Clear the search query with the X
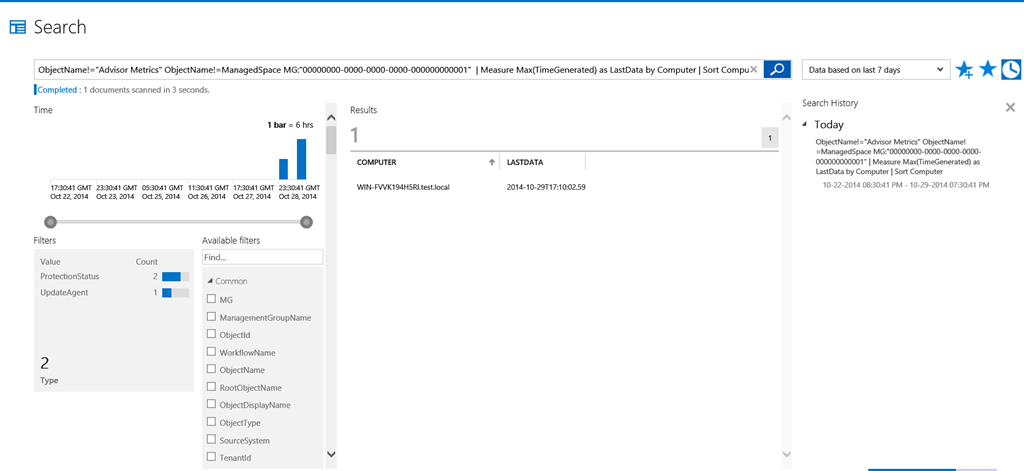The image size is (1024, 471). point(754,69)
